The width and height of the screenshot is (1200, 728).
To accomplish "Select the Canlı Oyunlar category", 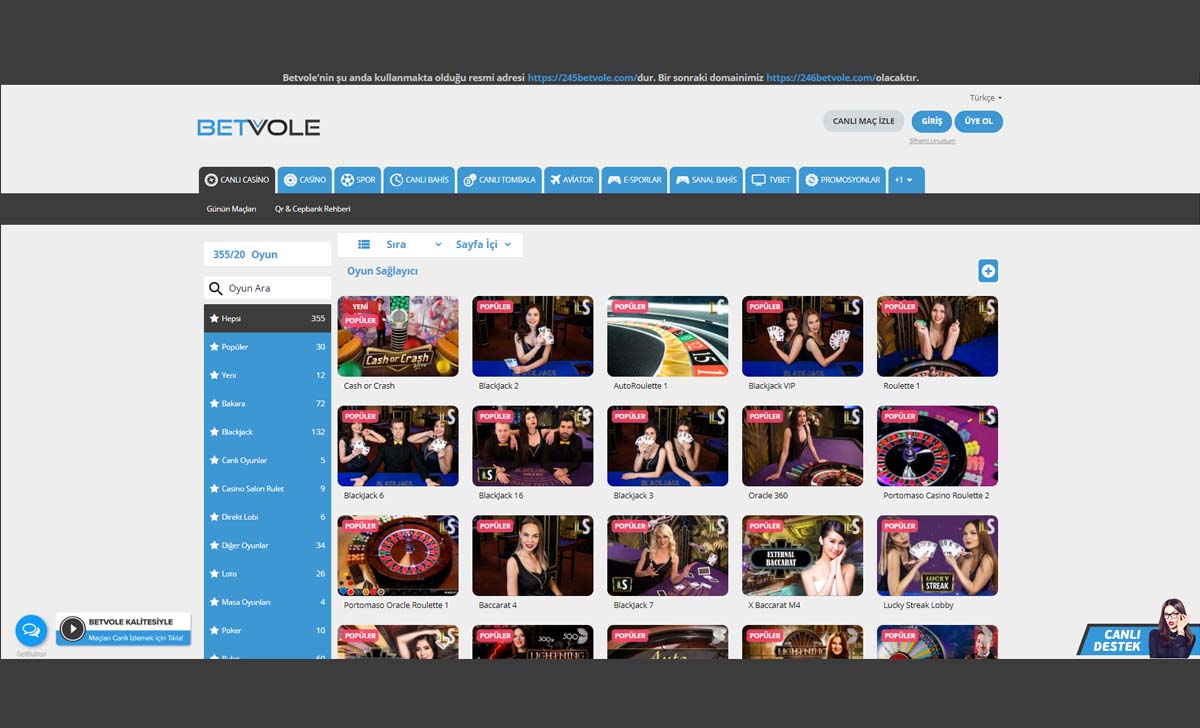I will point(267,460).
